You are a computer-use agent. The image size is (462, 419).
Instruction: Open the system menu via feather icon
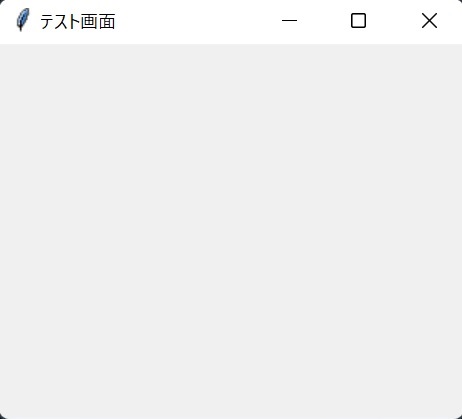point(23,20)
